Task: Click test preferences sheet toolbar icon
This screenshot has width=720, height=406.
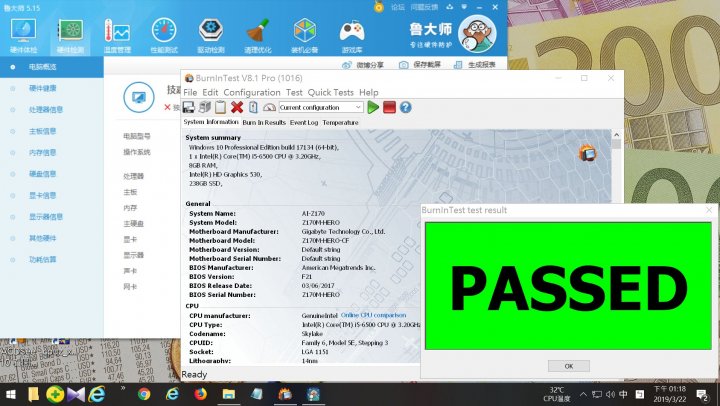Action: 253,107
